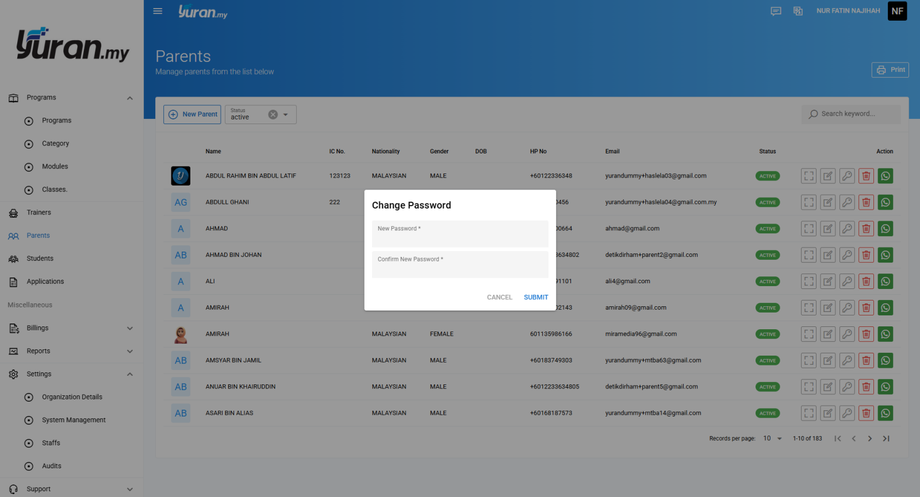Click the WhatsApp icon for Abdul Rahim
This screenshot has width=920, height=497.
click(885, 176)
